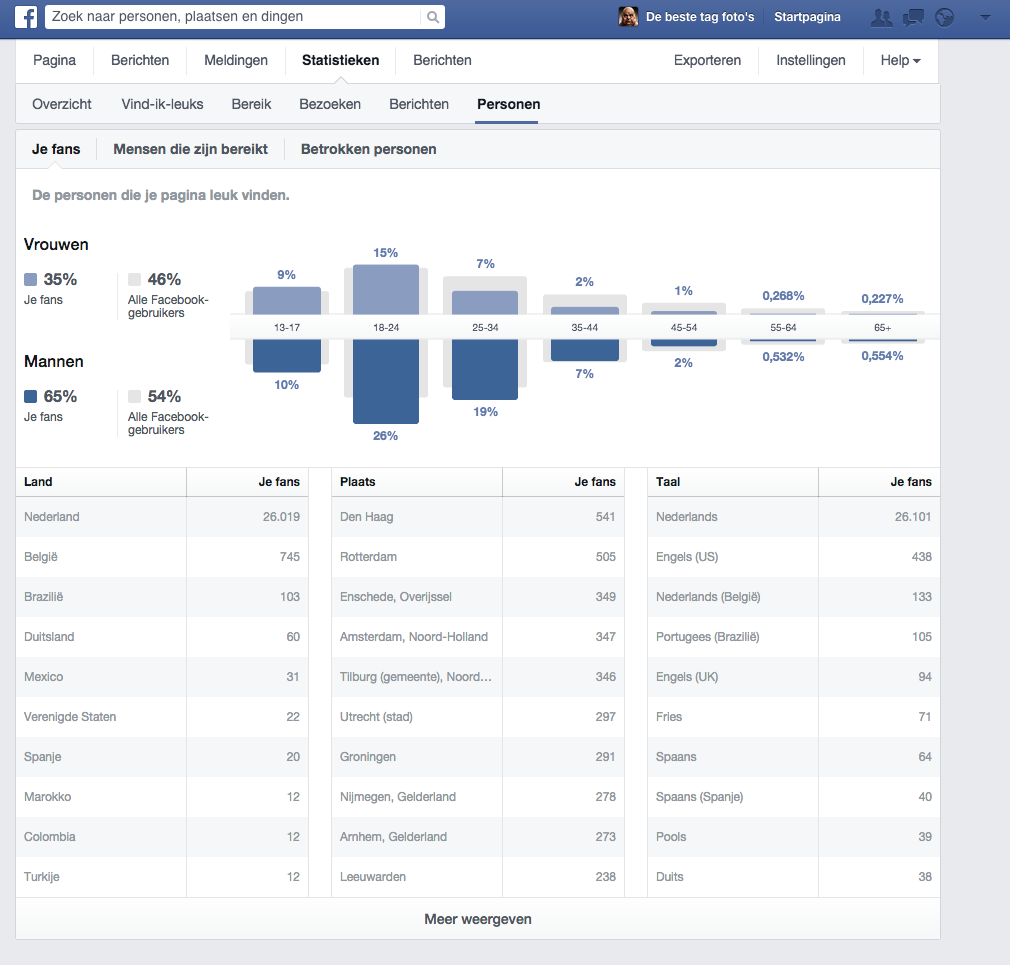
Task: Select the Statistieken tab
Action: tap(341, 61)
